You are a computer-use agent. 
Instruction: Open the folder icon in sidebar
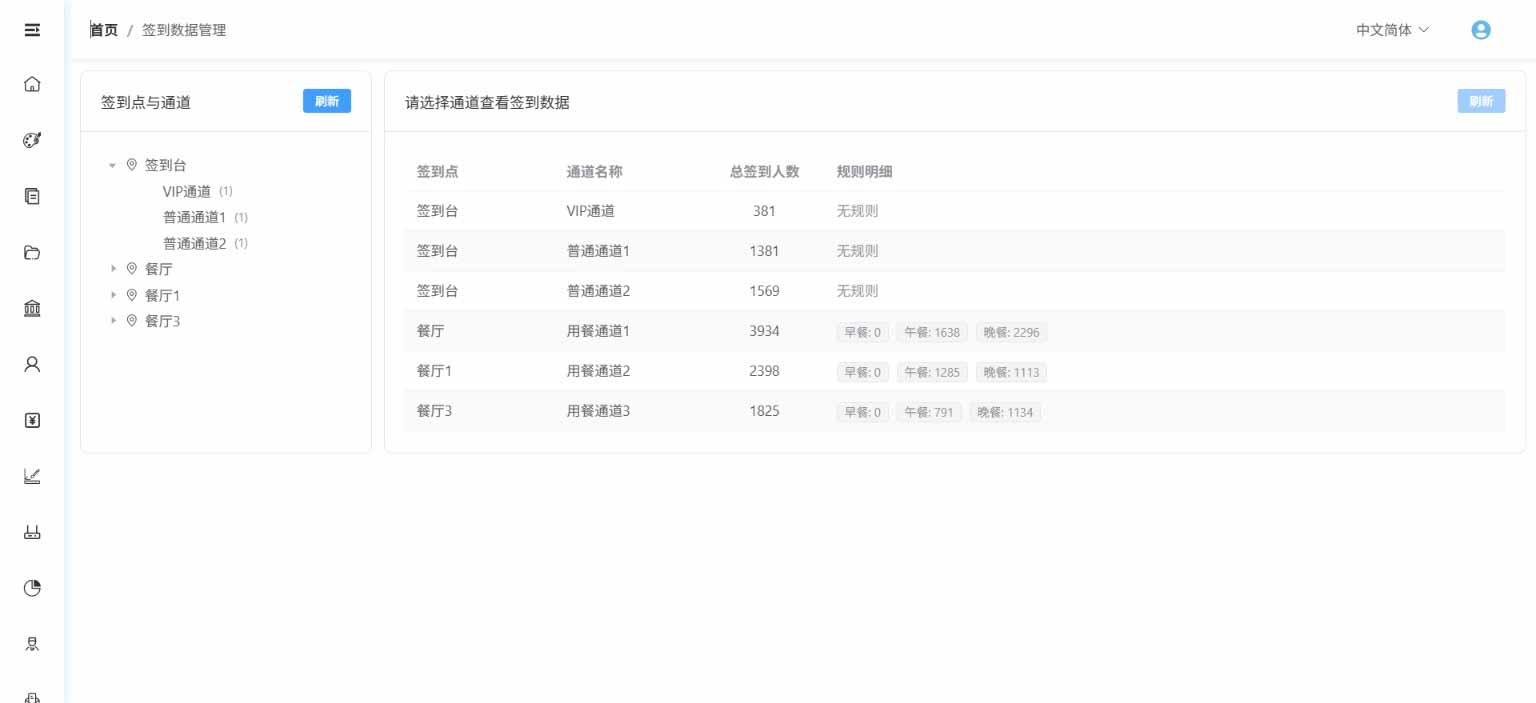pyautogui.click(x=32, y=253)
